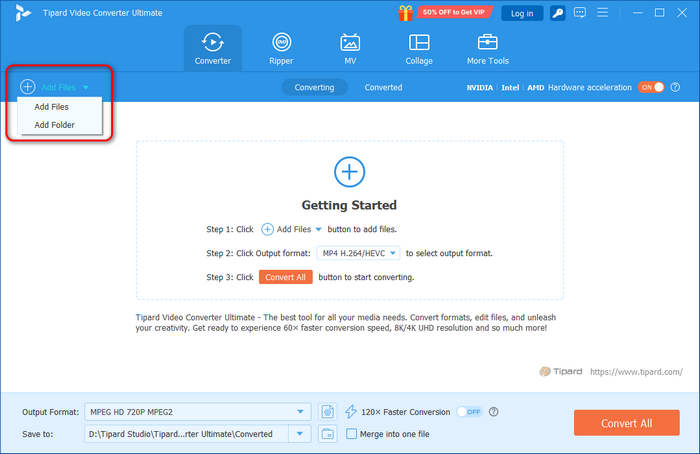700x454 pixels.
Task: Open the MV tab
Action: pyautogui.click(x=350, y=48)
